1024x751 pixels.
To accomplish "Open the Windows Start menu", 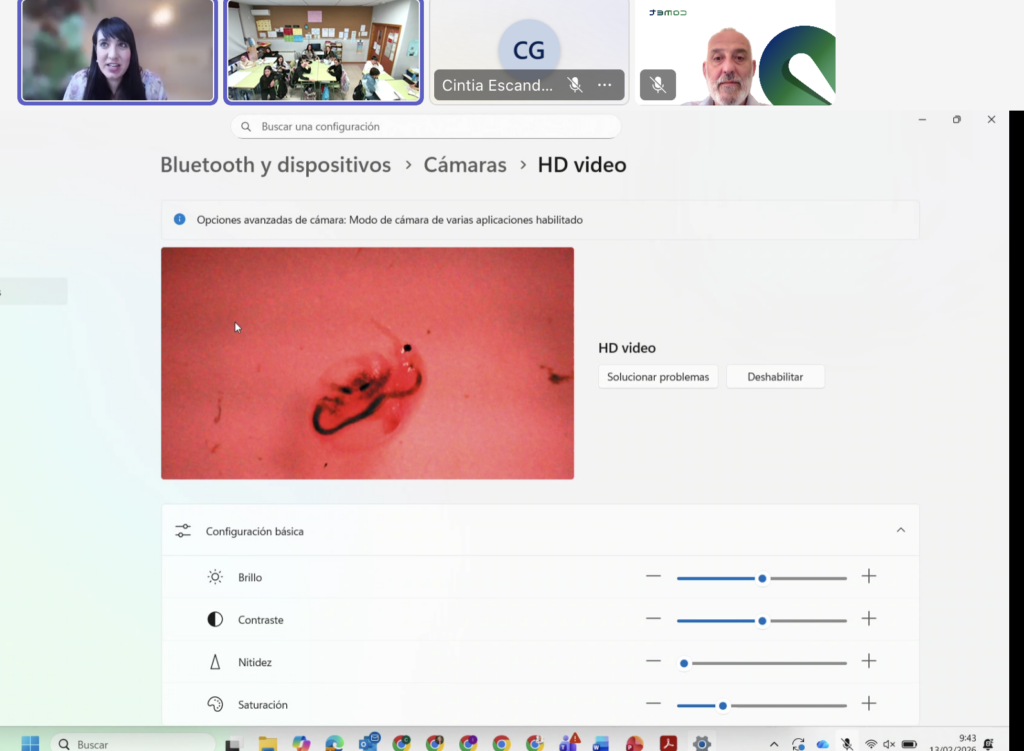I will click(30, 743).
